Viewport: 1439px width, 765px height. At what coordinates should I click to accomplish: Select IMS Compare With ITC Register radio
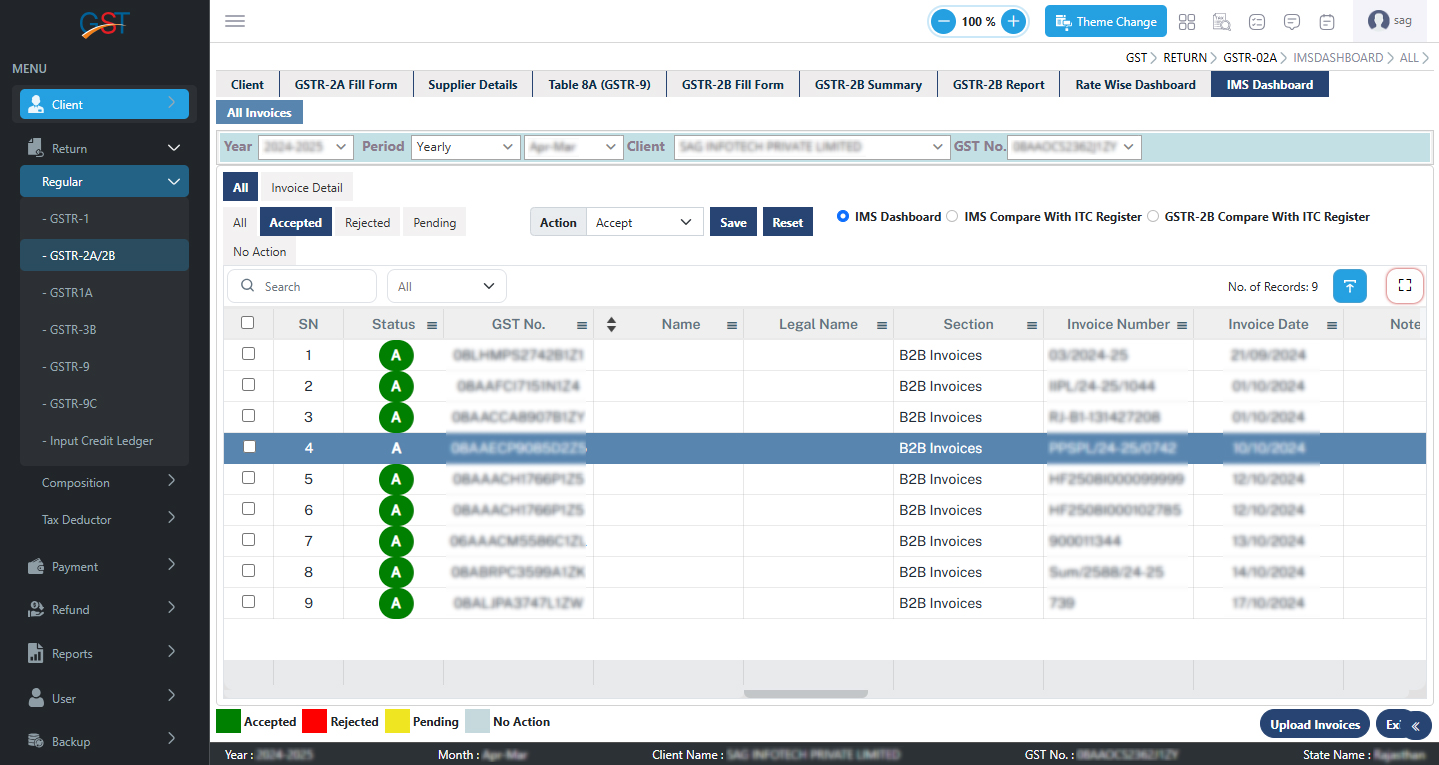(x=952, y=216)
